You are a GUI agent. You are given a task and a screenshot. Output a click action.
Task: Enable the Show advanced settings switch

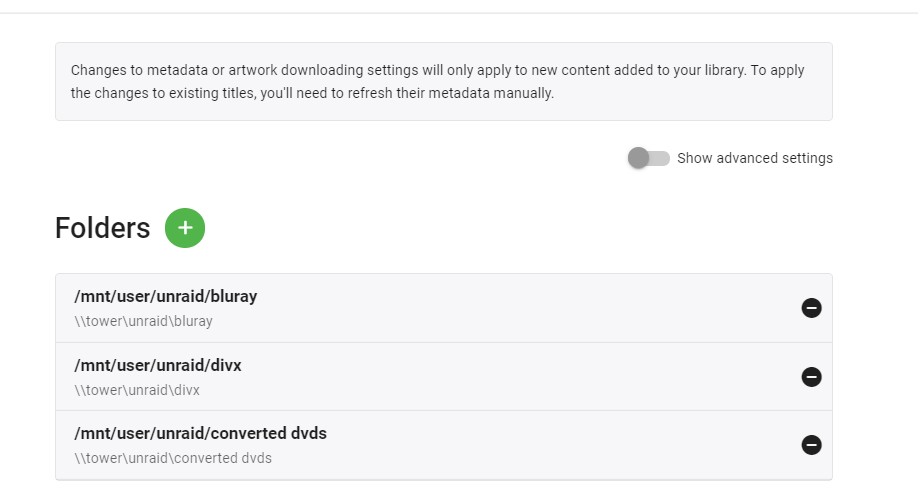(x=648, y=158)
